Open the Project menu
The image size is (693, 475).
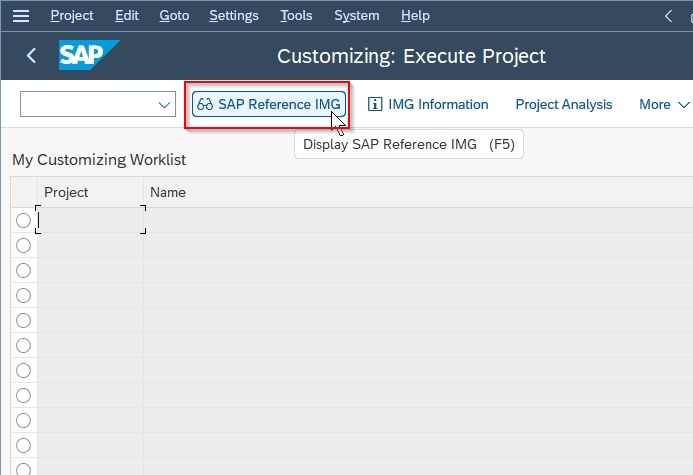point(72,16)
